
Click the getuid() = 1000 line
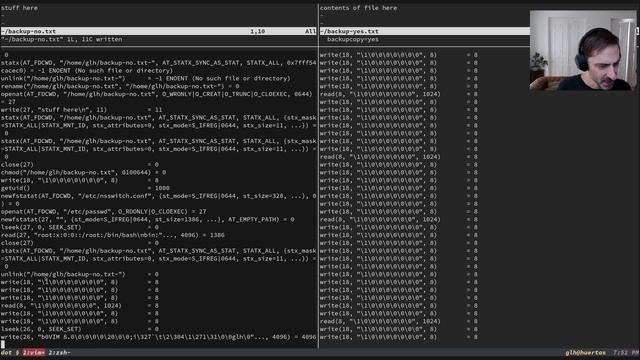tap(85, 188)
